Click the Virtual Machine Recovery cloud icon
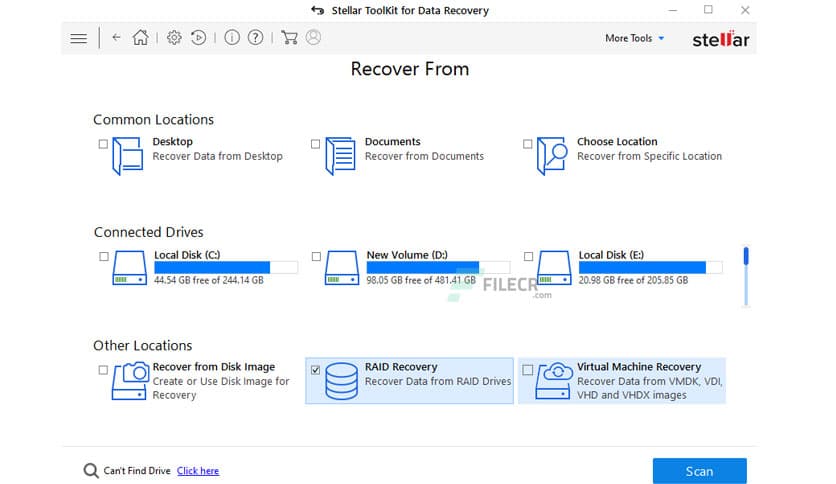The height and width of the screenshot is (484, 836). tap(553, 381)
